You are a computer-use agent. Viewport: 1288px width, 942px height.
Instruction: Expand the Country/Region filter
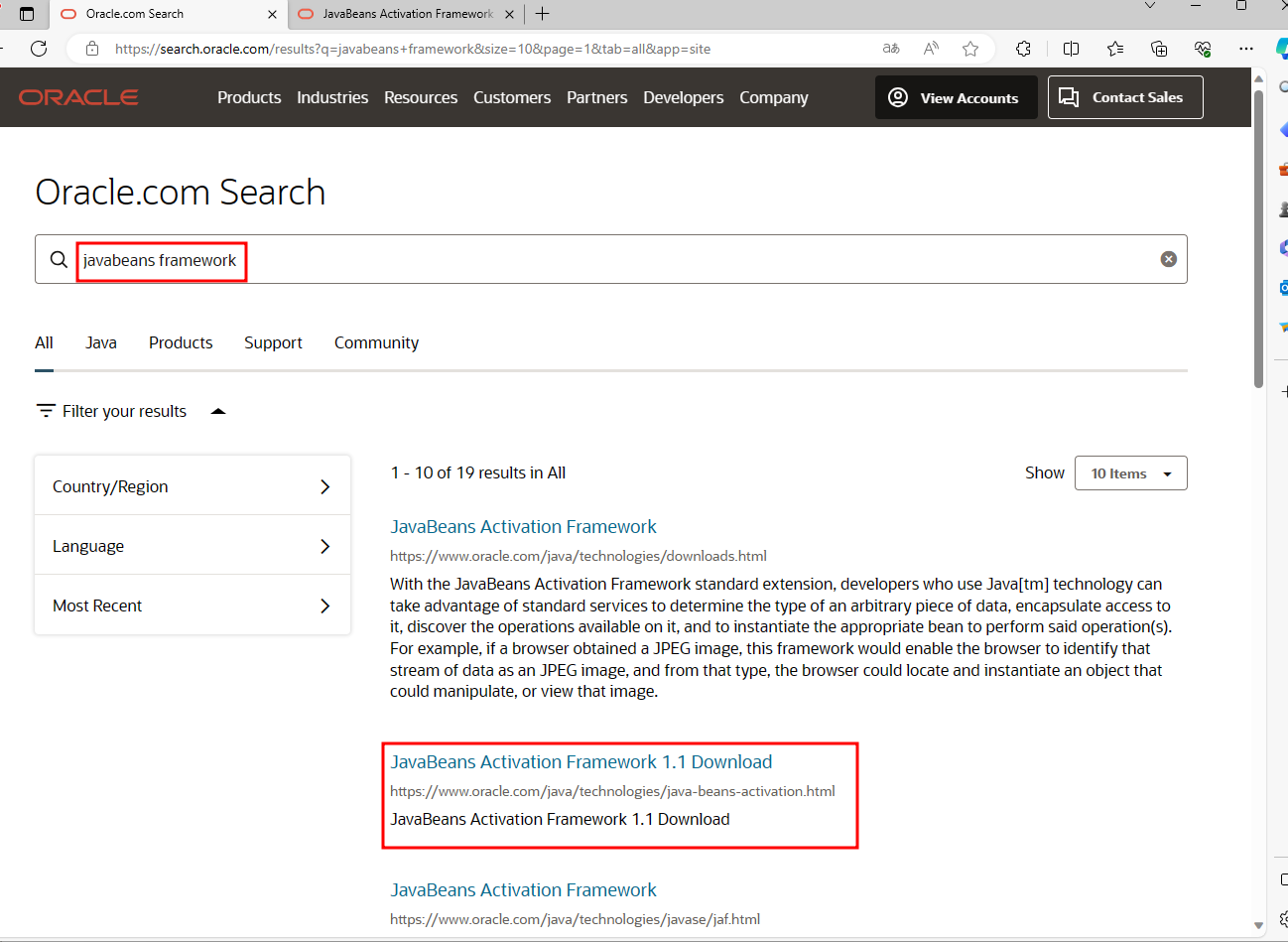pos(193,486)
